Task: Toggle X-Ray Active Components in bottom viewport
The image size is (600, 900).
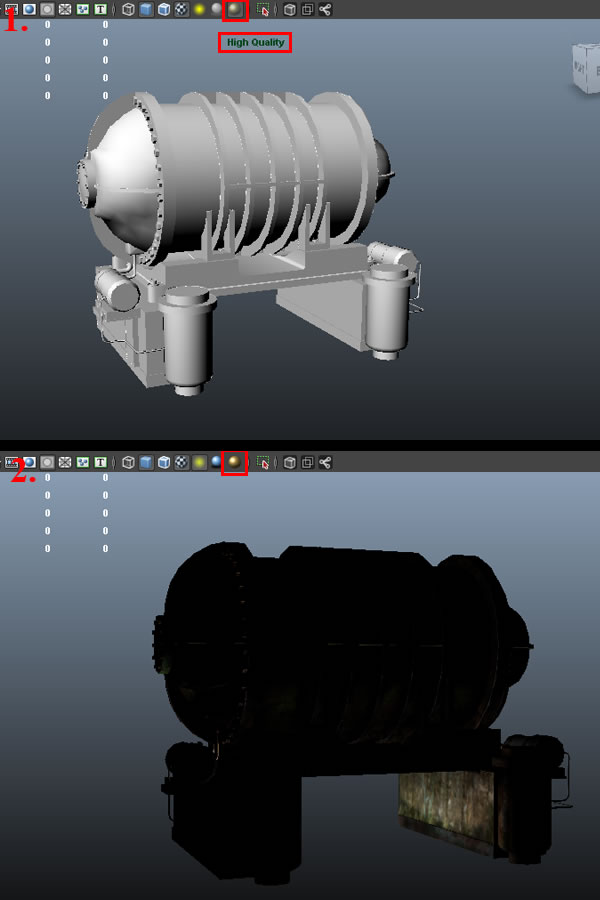Action: (x=308, y=462)
